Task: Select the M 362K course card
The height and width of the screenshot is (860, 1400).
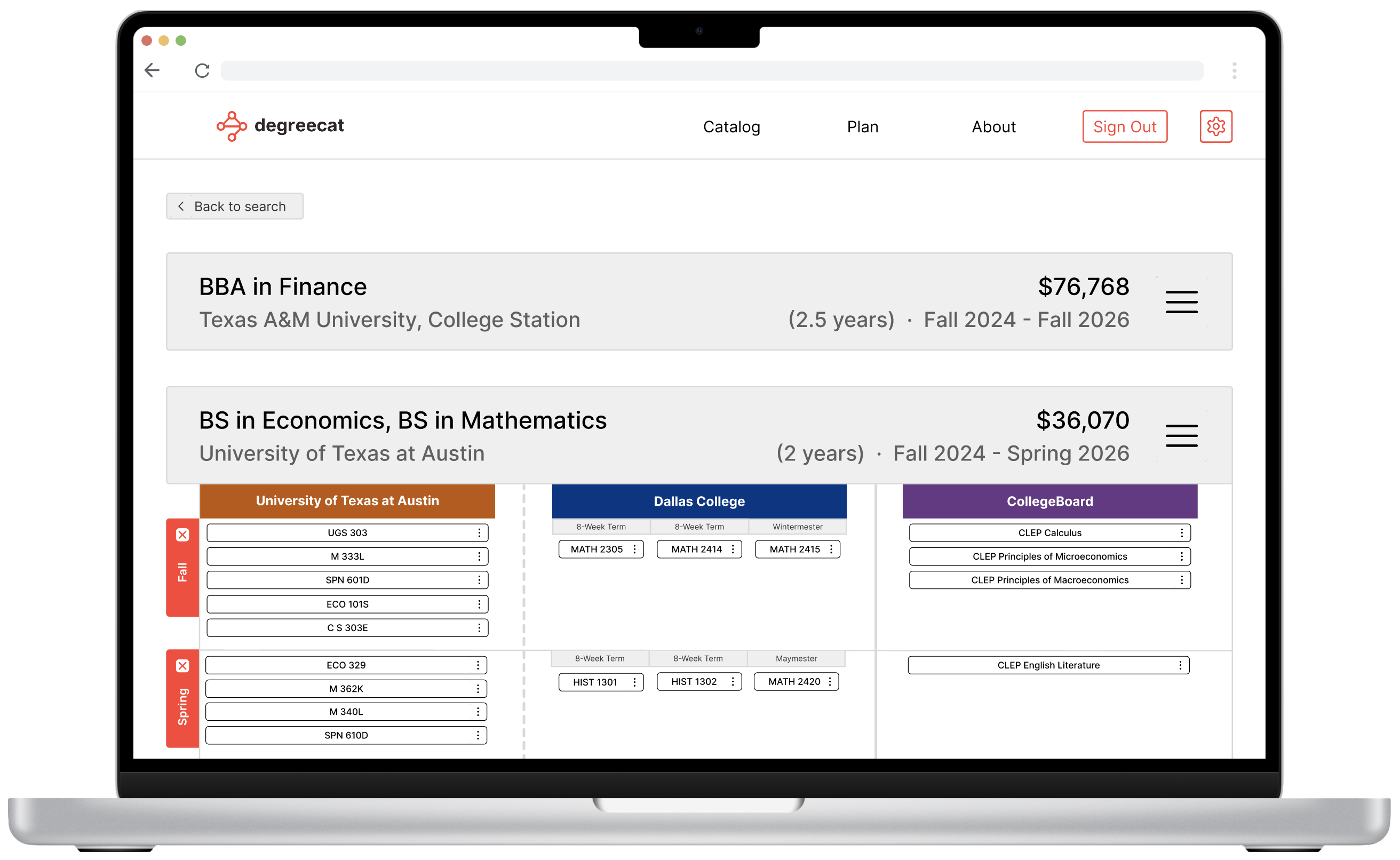Action: coord(346,689)
